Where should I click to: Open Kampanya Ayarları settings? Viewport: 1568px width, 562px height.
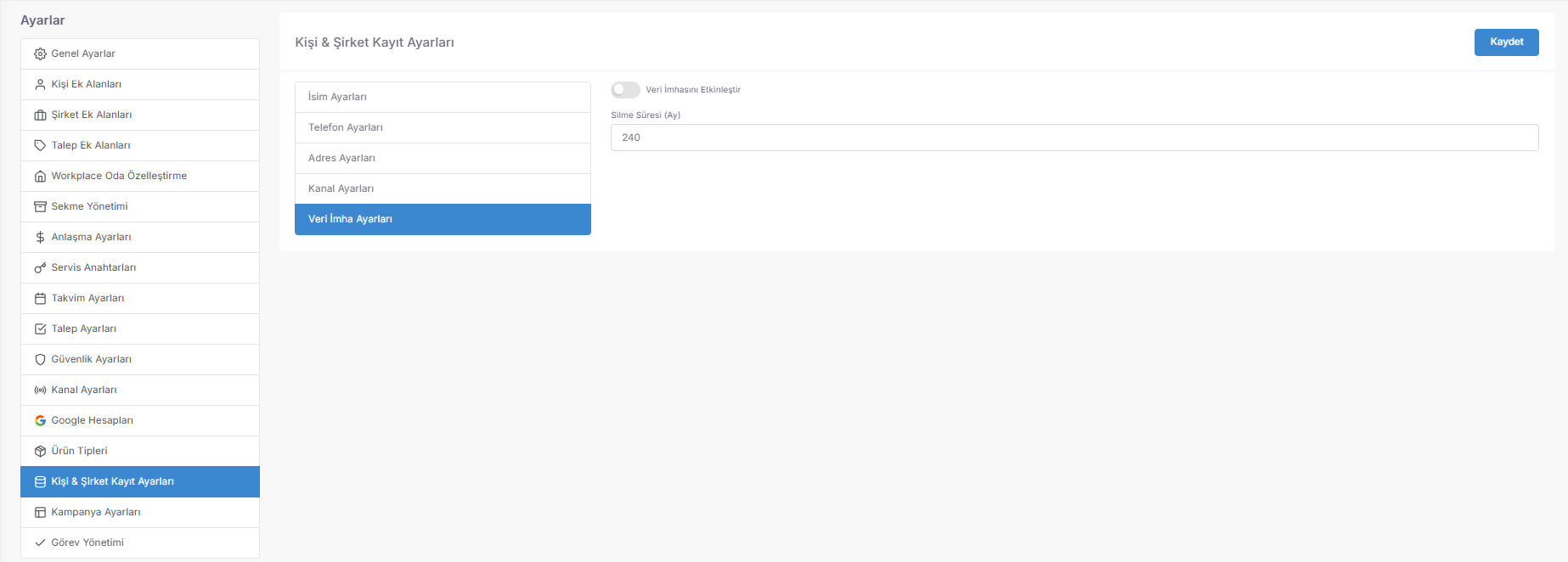point(140,512)
